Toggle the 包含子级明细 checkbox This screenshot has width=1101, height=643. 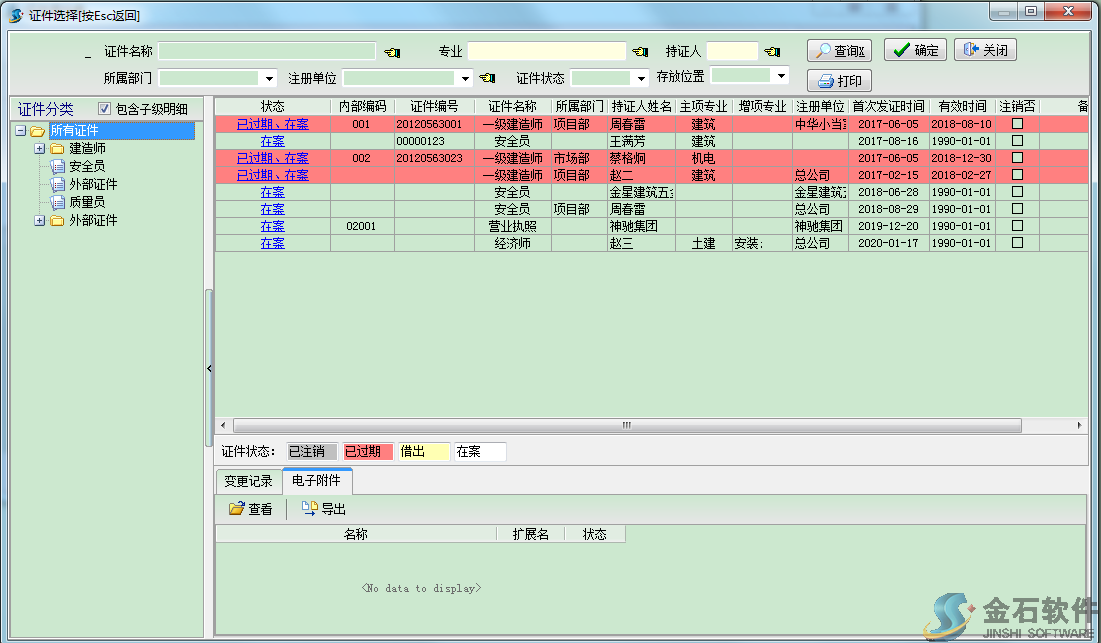[x=104, y=109]
